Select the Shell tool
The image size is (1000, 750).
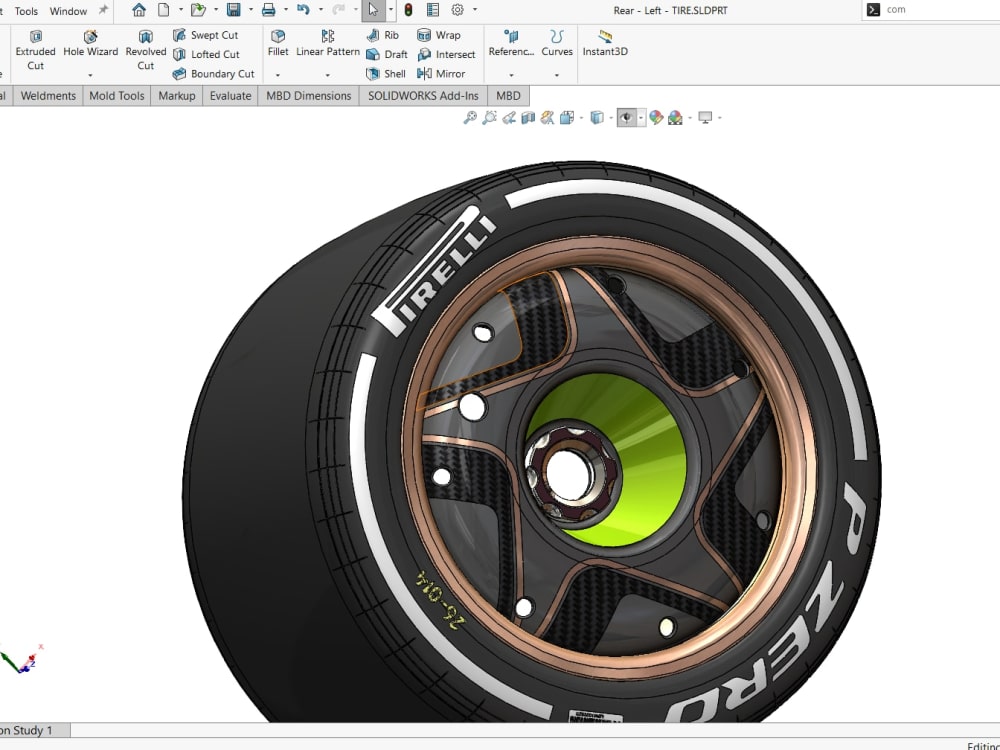tap(386, 74)
